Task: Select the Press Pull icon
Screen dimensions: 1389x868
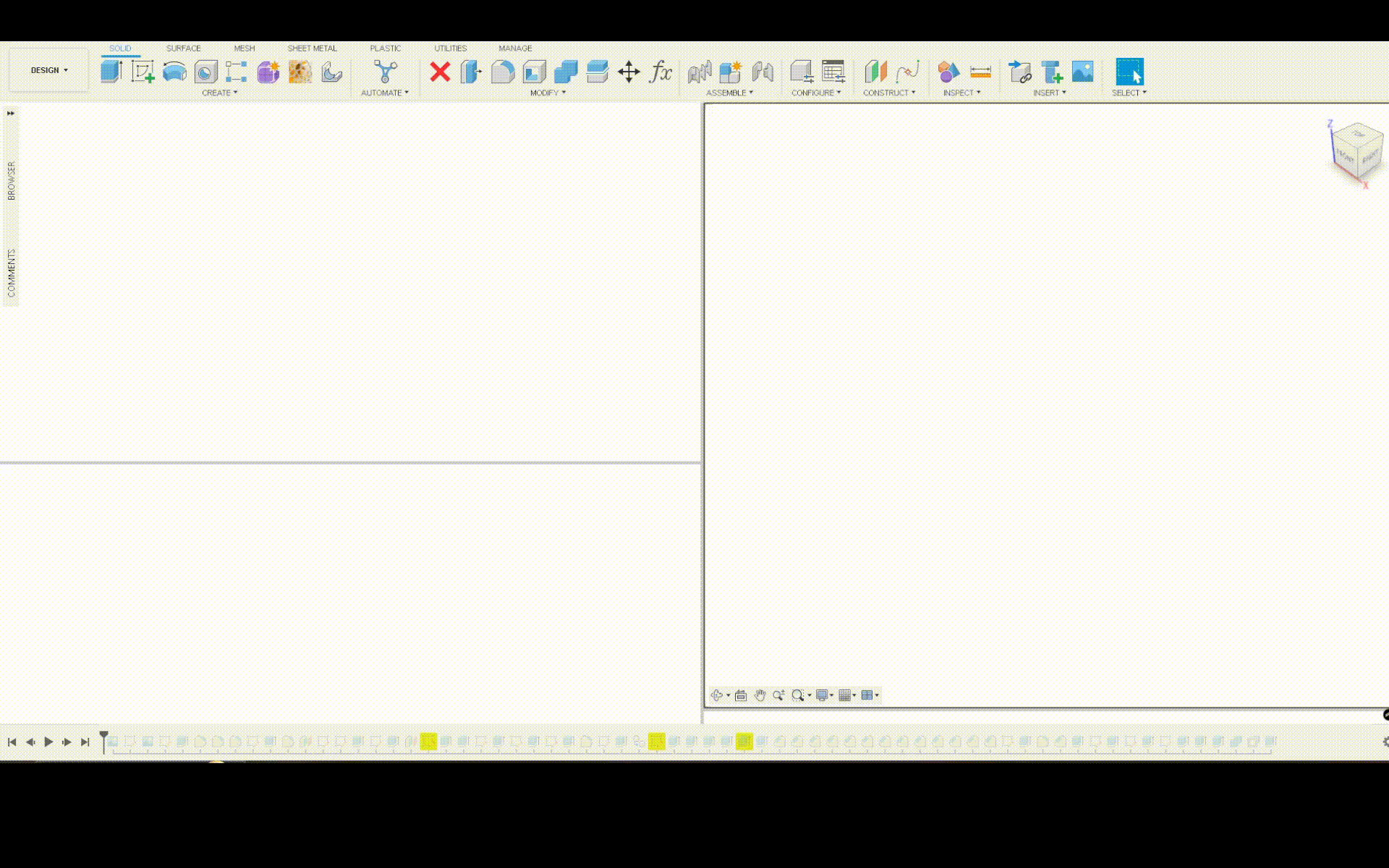Action: click(x=471, y=72)
